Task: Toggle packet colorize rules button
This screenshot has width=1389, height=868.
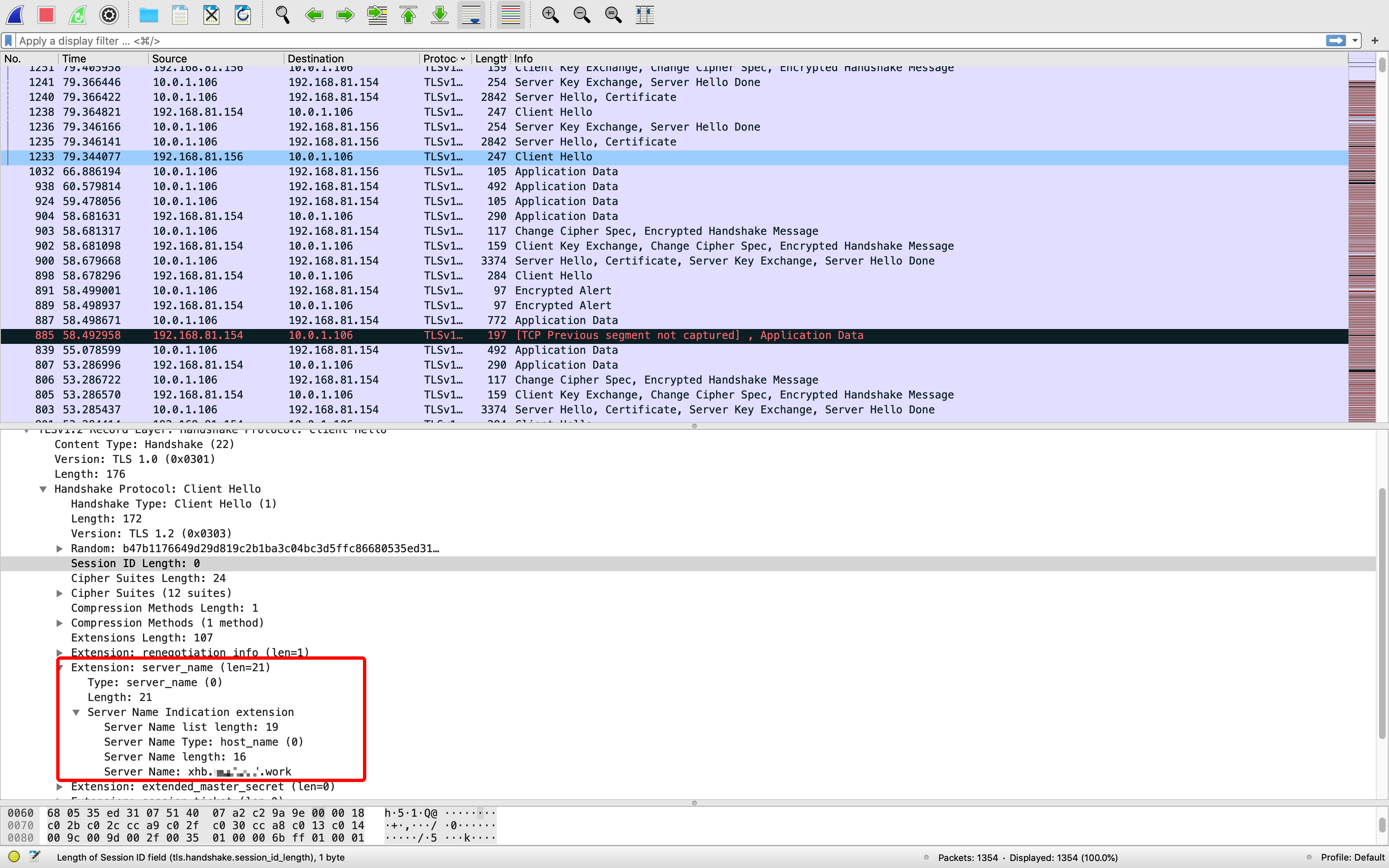Action: tap(510, 15)
